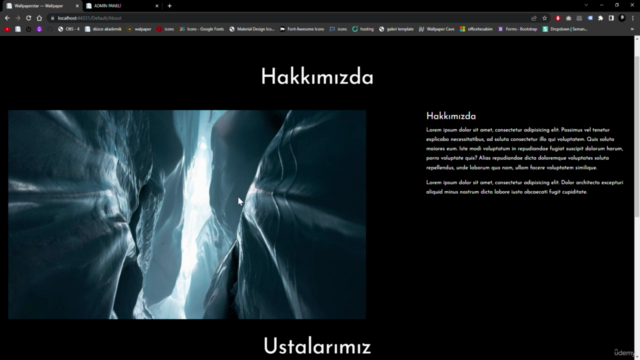Open the browser home page icon
This screenshot has height=360, width=640.
[39, 18]
